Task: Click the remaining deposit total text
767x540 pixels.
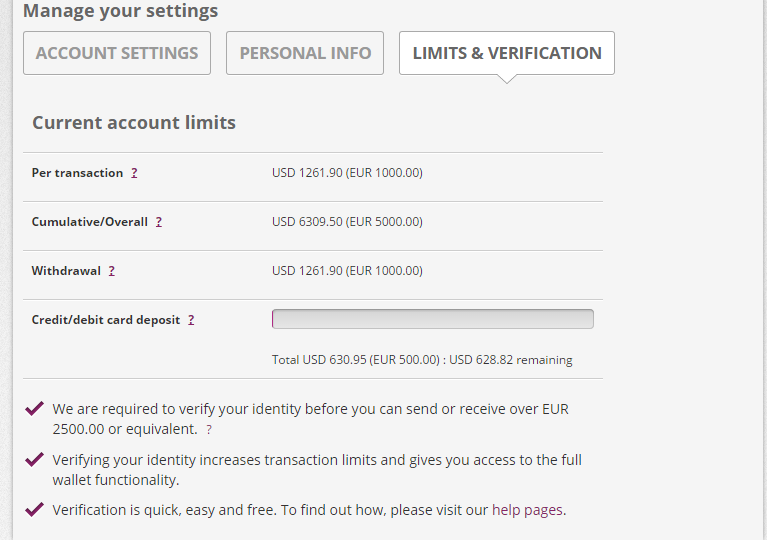Action: (x=422, y=360)
